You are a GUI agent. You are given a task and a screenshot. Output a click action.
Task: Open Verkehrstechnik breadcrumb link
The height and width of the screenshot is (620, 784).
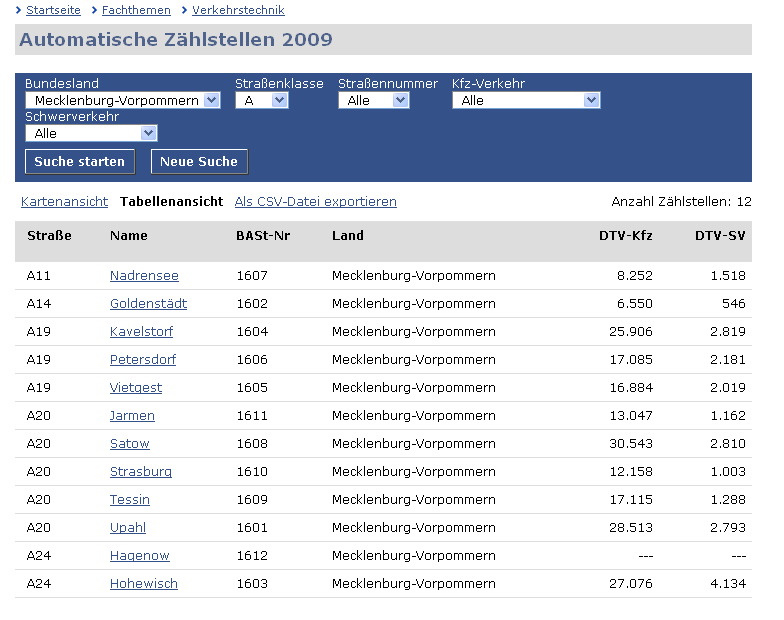tap(238, 10)
